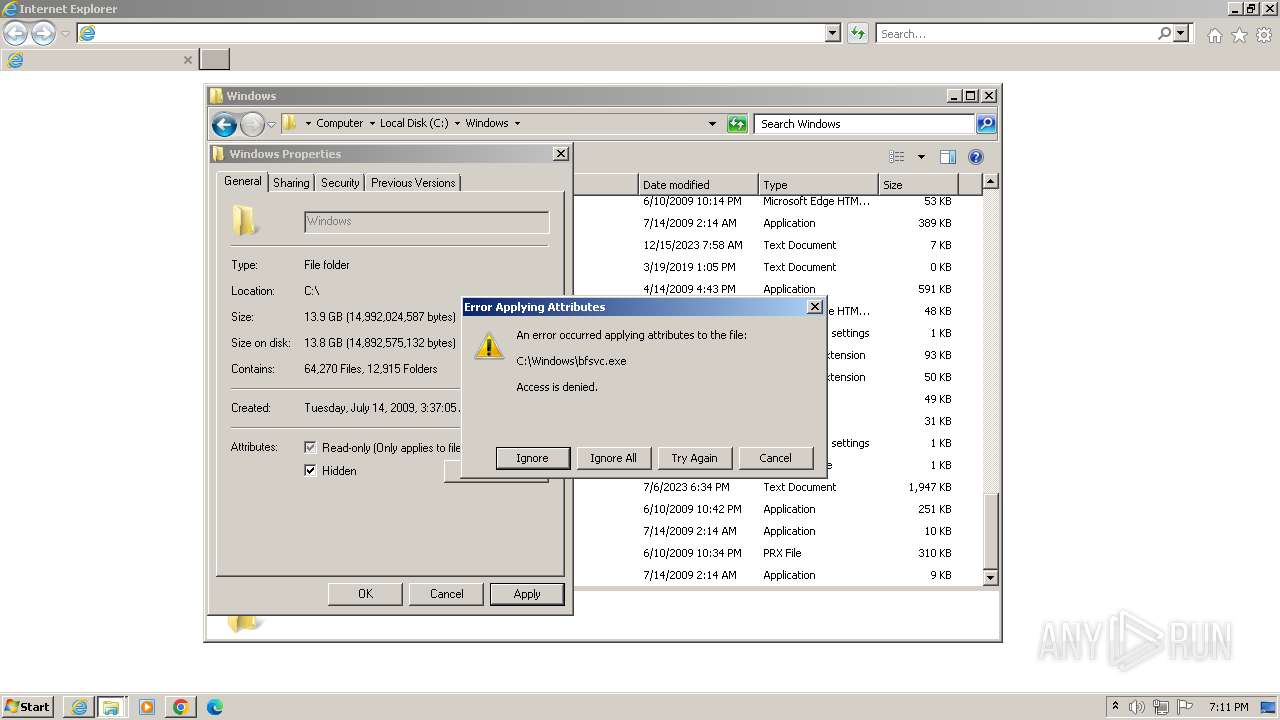Viewport: 1280px width, 720px height.
Task: Click the folder icon in Windows Properties
Action: 245,220
